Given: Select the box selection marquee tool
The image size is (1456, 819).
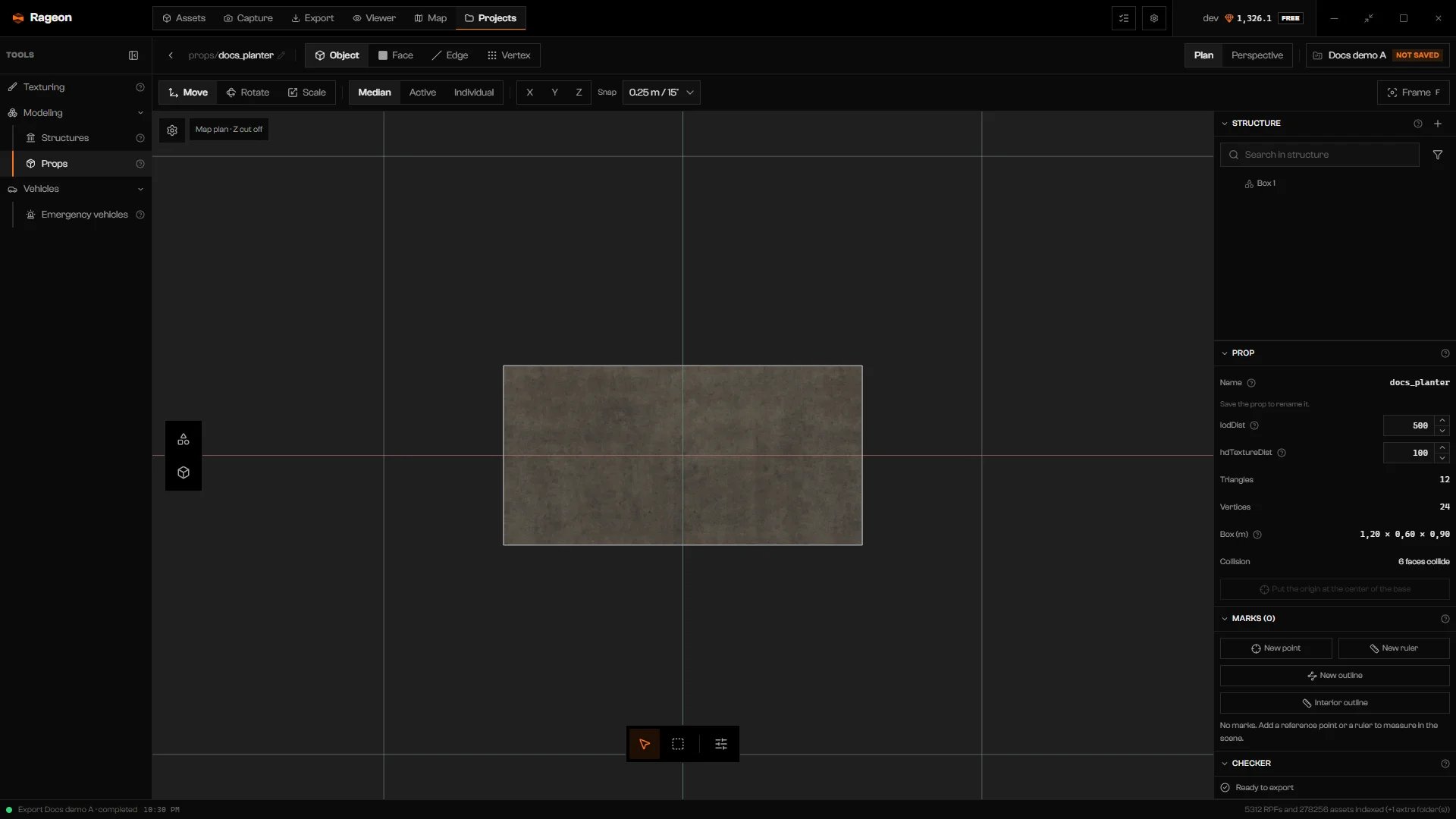Looking at the screenshot, I should coord(678,744).
